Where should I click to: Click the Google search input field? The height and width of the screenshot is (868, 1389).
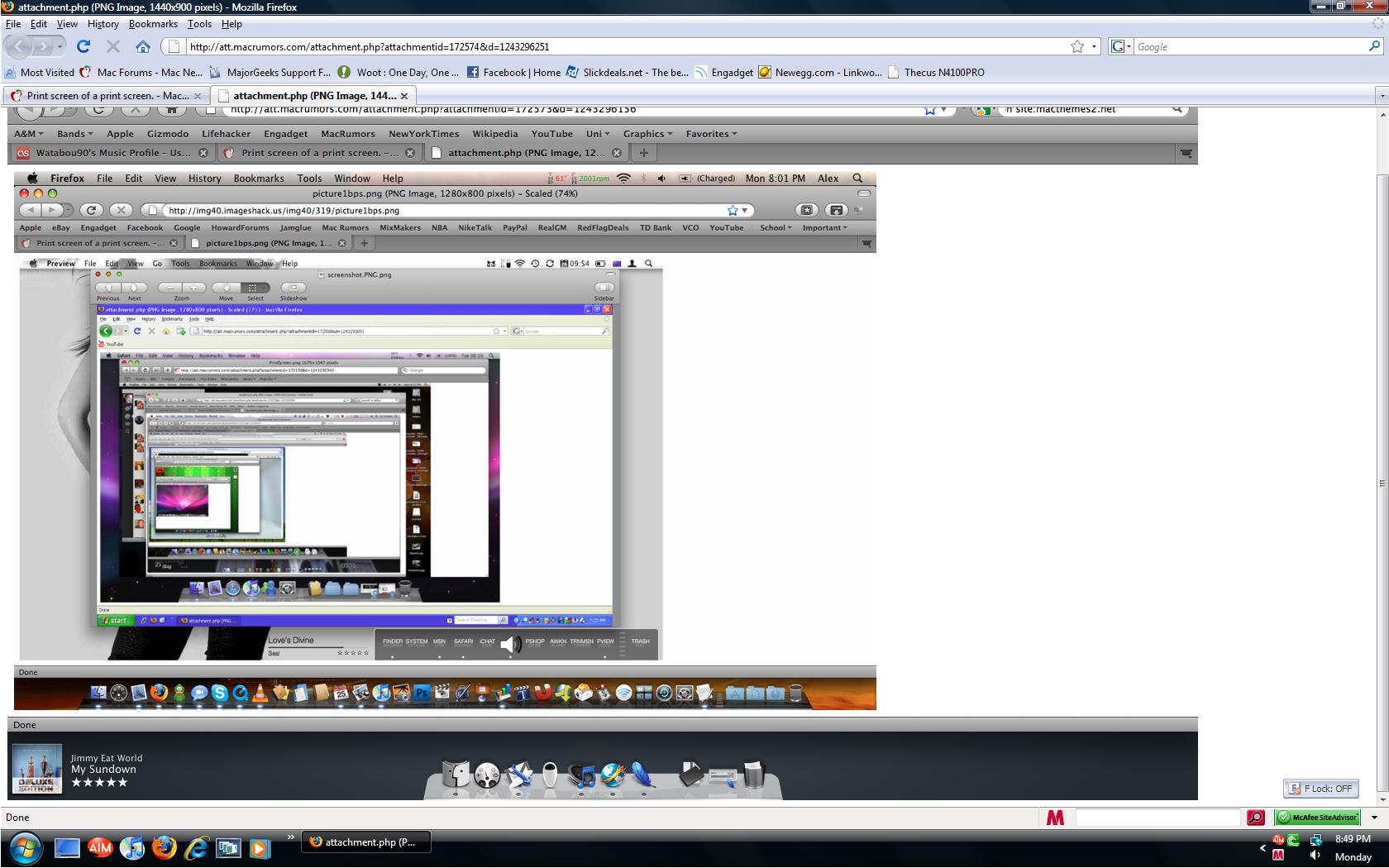pos(1249,46)
